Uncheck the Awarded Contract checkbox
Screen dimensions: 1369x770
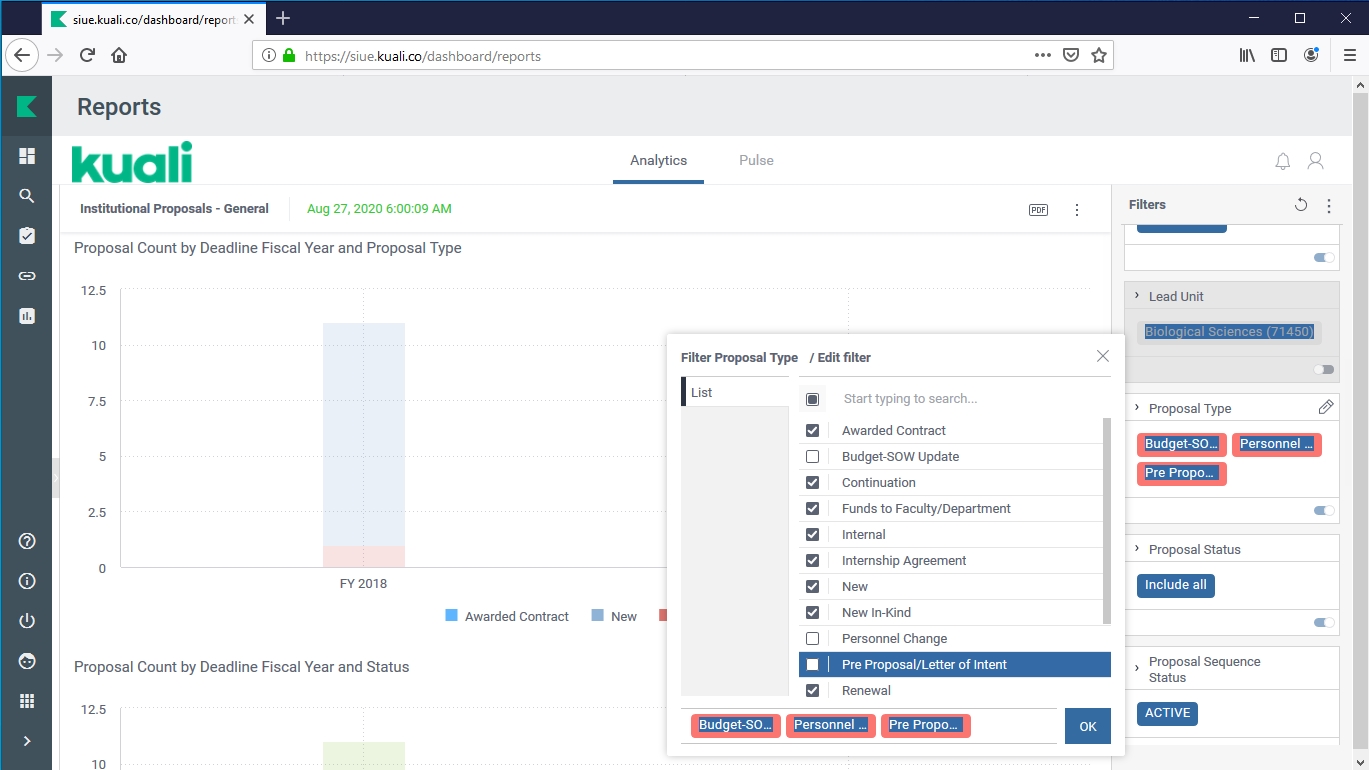point(812,431)
